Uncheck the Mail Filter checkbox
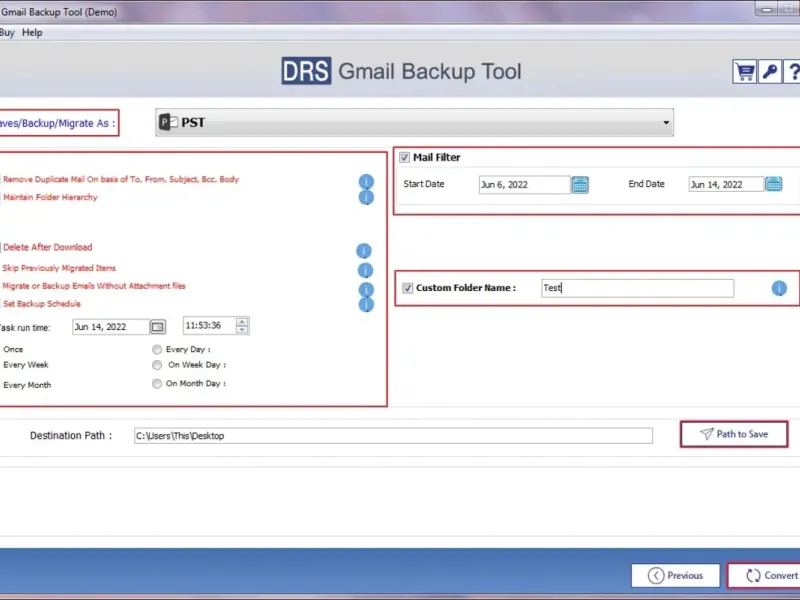This screenshot has width=800, height=600. coord(405,157)
